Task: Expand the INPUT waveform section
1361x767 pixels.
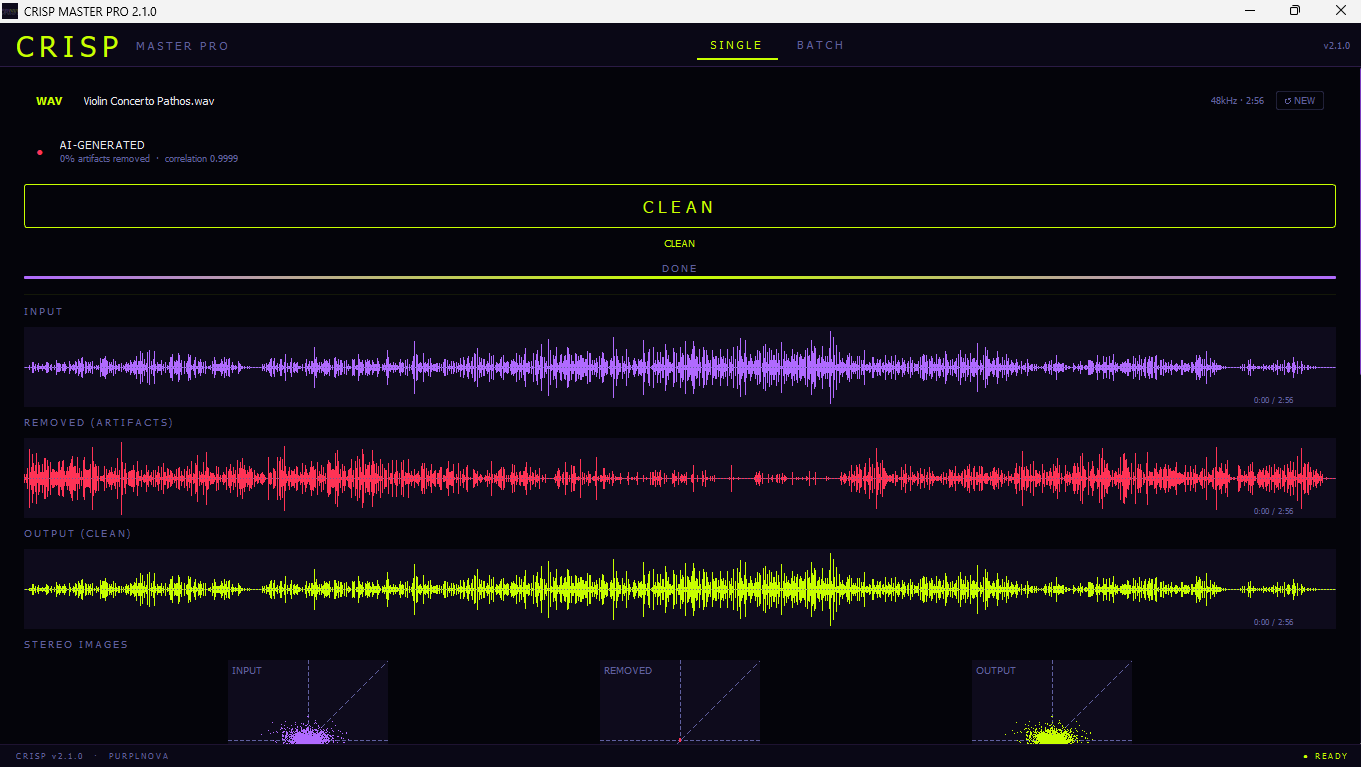Action: (x=43, y=311)
